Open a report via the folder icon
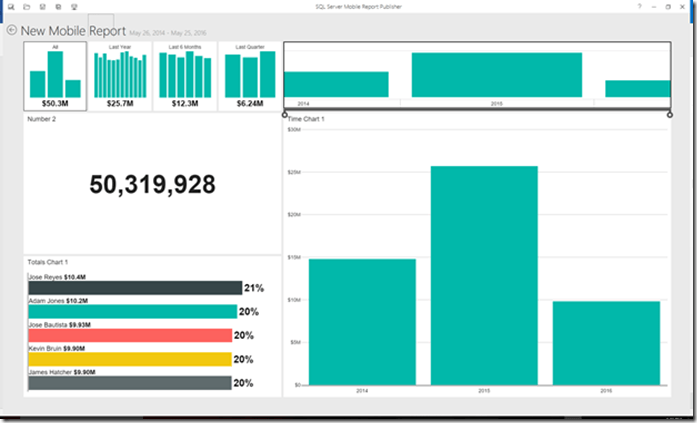 [26, 7]
